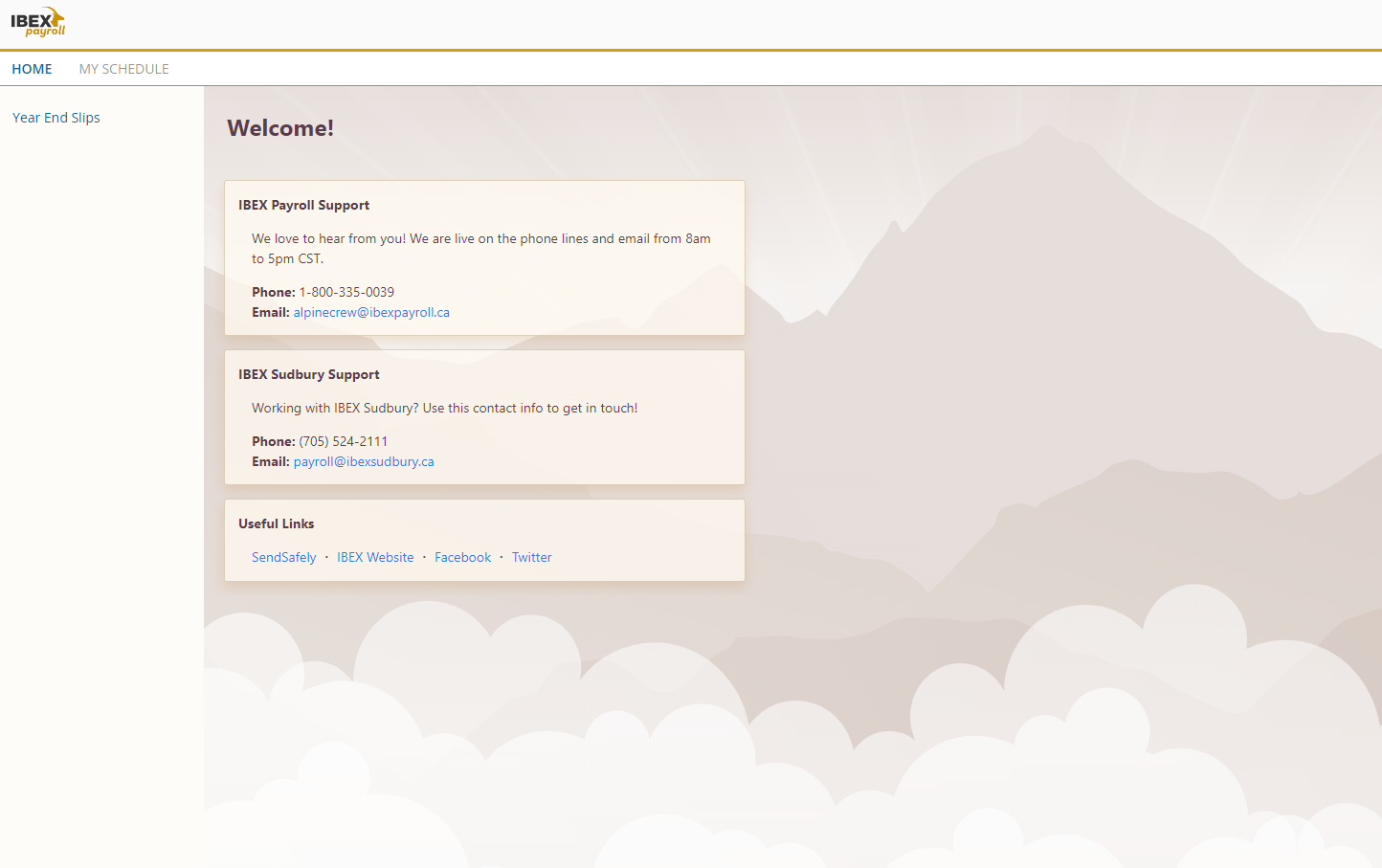Viewport: 1382px width, 868px height.
Task: Open the Twitter link
Action: [531, 557]
